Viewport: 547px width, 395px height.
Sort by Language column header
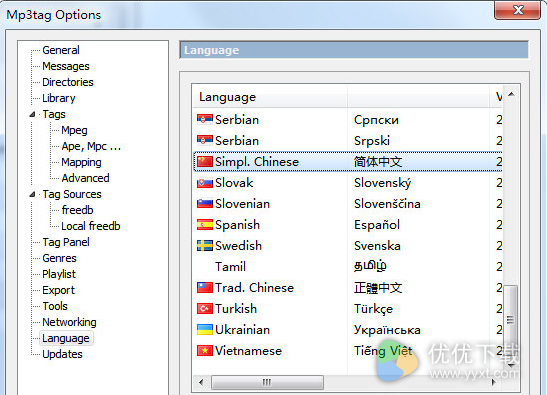(270, 97)
